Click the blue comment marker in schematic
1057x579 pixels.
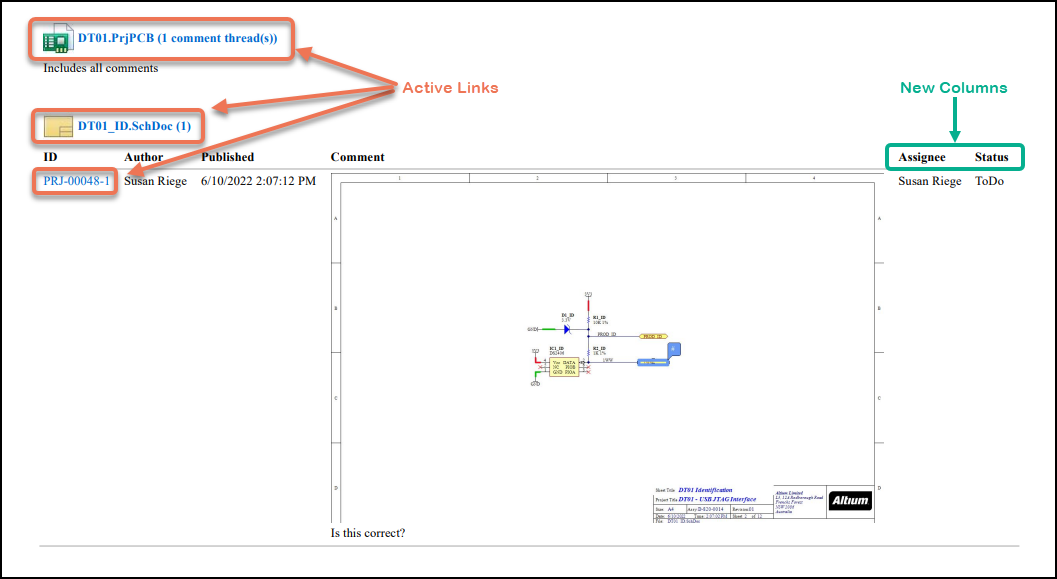tap(674, 348)
